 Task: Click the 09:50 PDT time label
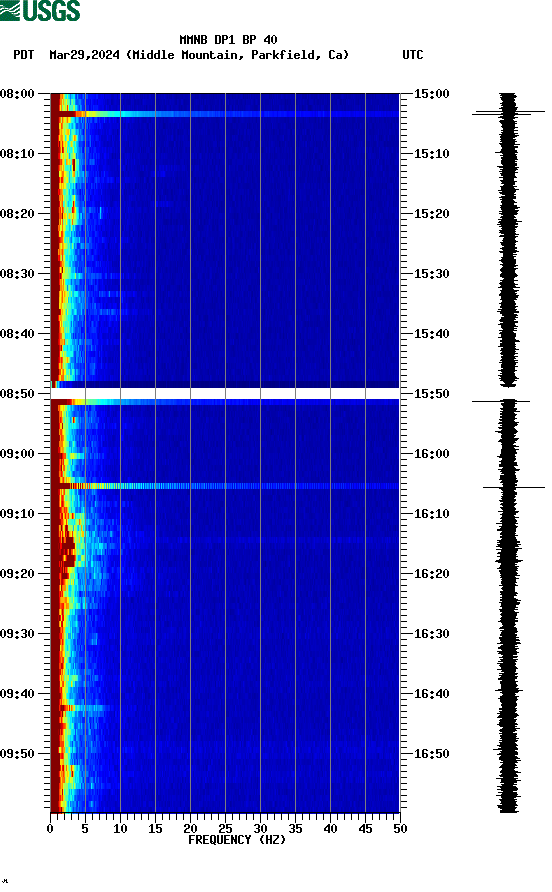coord(17,754)
